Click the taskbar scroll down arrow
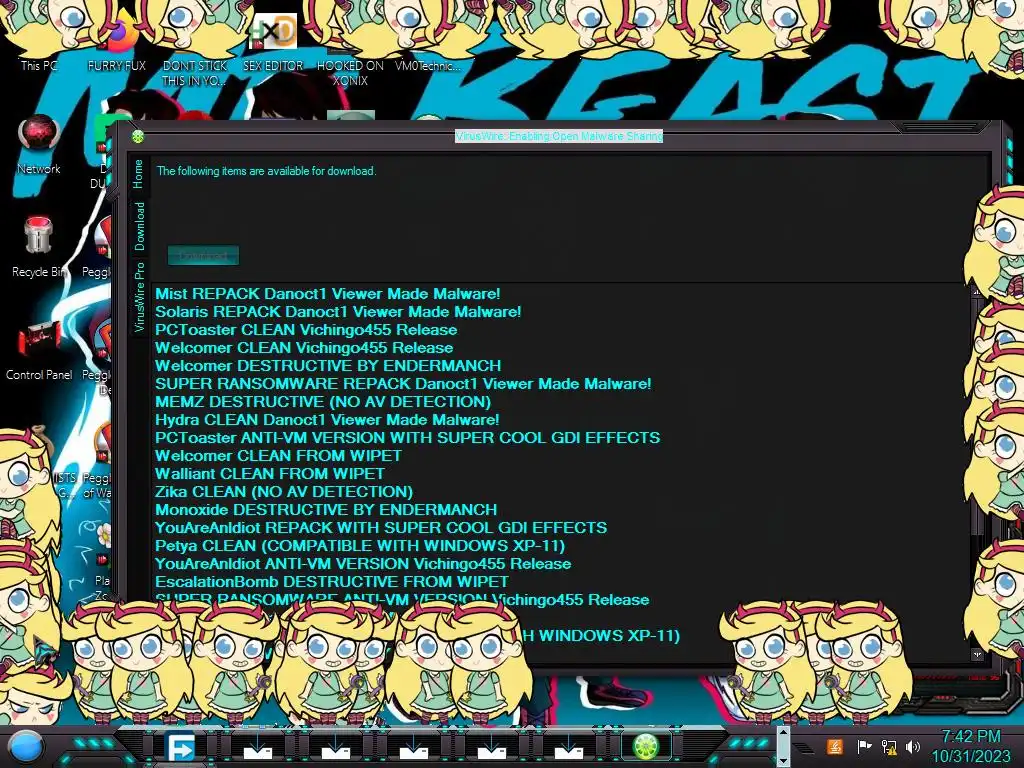The image size is (1024, 768). [x=782, y=759]
